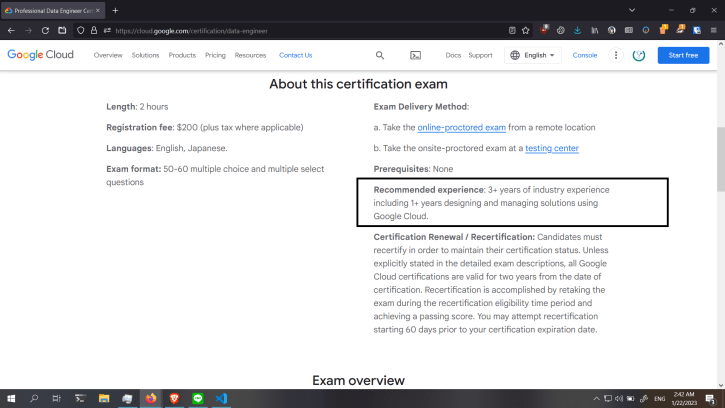Open a new browser tab
This screenshot has width=725, height=408.
coord(116,10)
